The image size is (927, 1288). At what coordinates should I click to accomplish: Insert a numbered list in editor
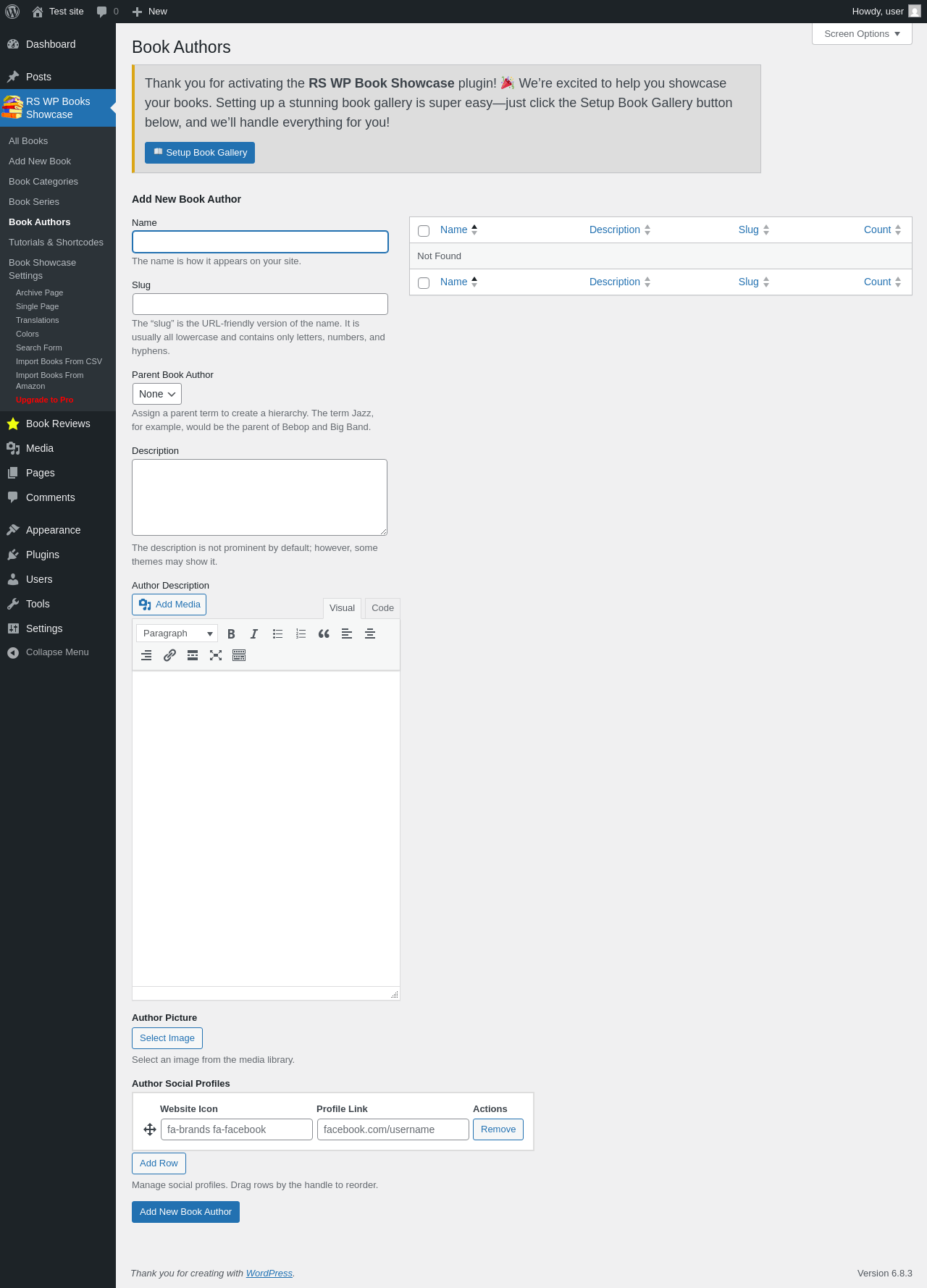point(301,634)
